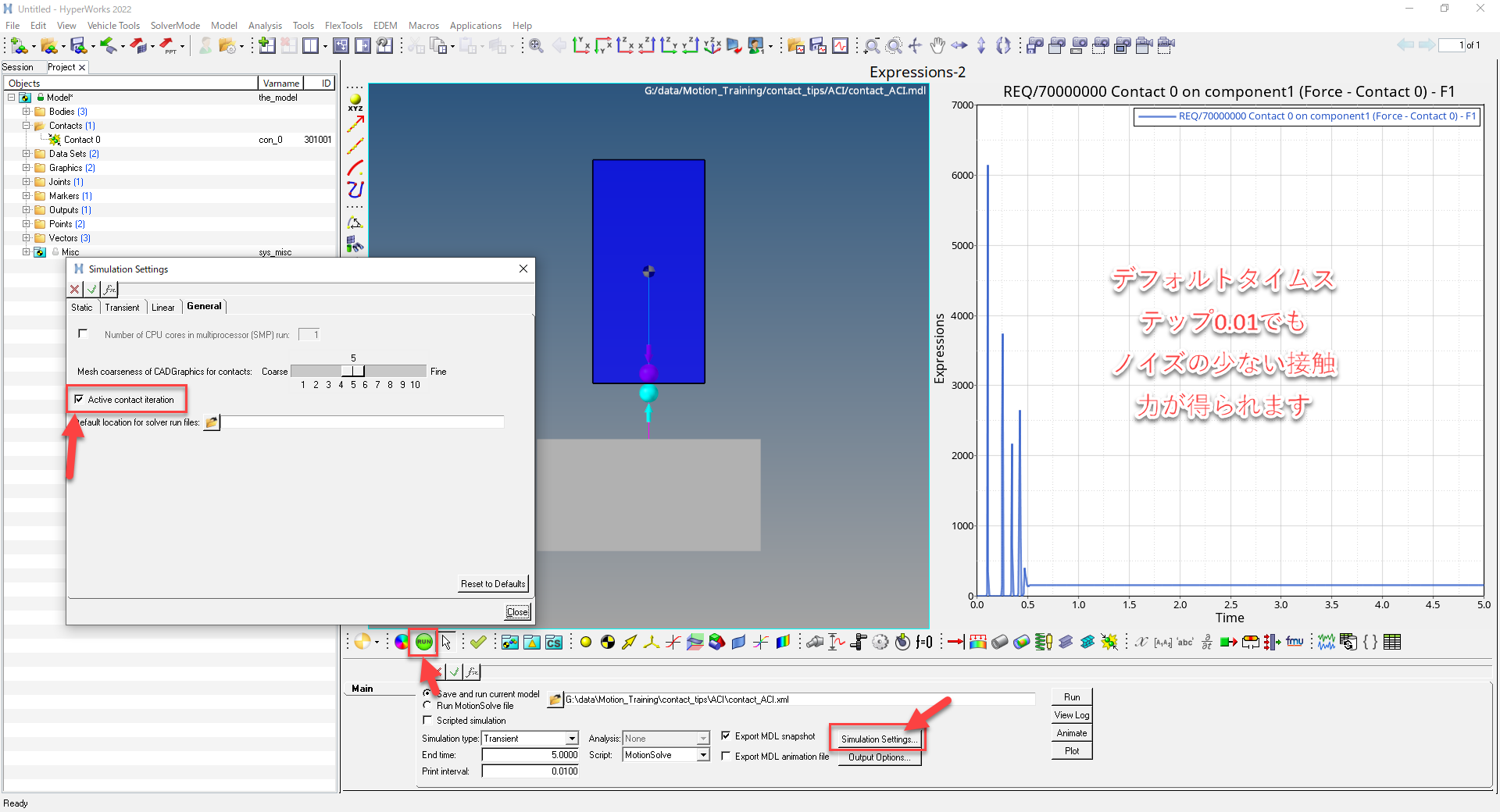Enable Scripted simulation checkbox
This screenshot has width=1500, height=812.
pos(427,720)
